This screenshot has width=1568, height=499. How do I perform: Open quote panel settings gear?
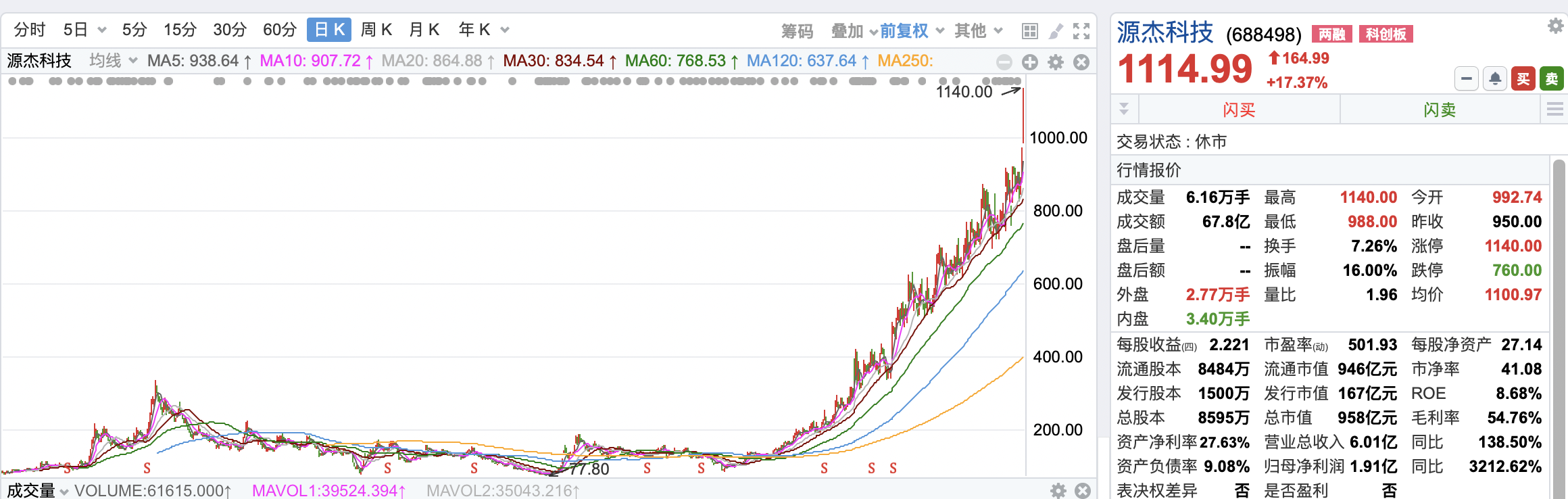(x=1555, y=26)
